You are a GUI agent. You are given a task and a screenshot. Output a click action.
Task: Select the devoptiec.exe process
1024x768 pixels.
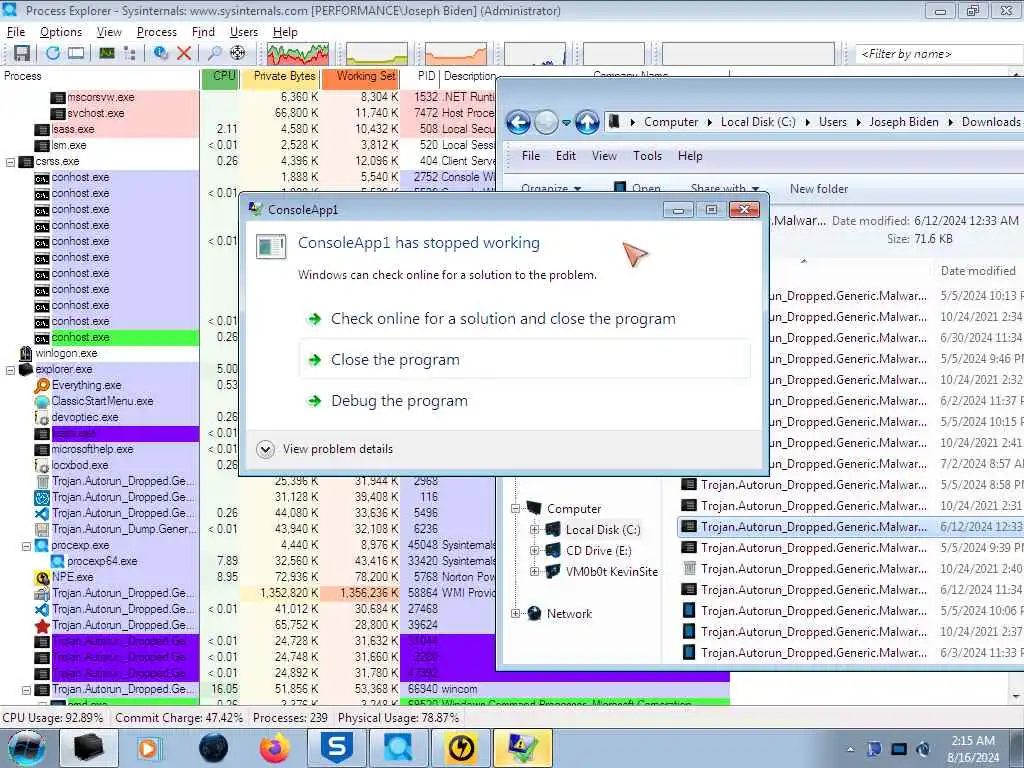[x=85, y=417]
